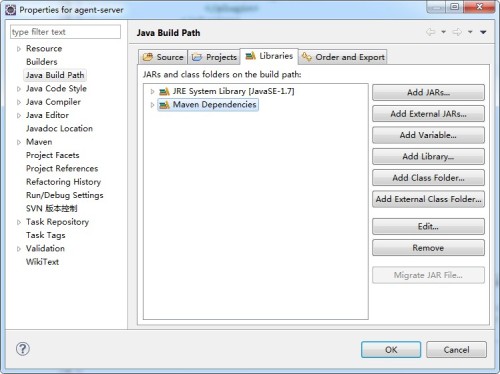This screenshot has width=500, height=374.
Task: Click the Add JARs button
Action: pyautogui.click(x=428, y=92)
